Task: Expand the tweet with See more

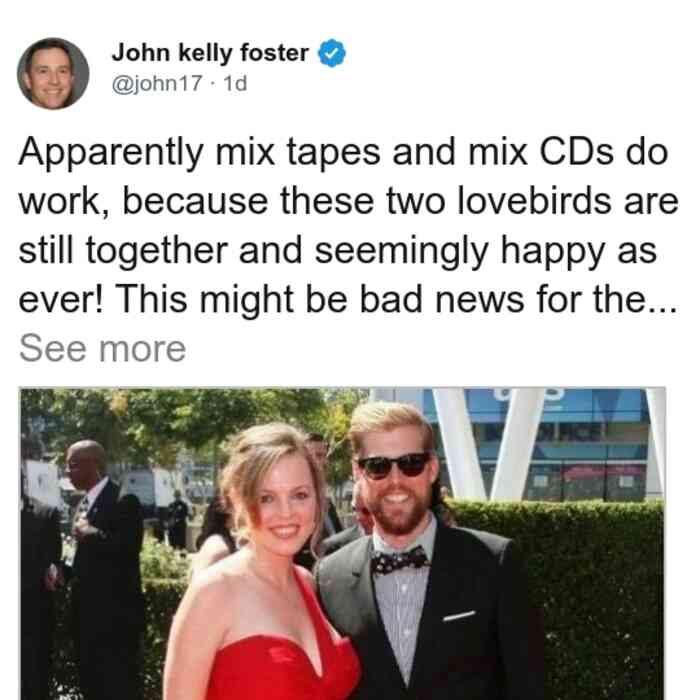Action: [102, 349]
